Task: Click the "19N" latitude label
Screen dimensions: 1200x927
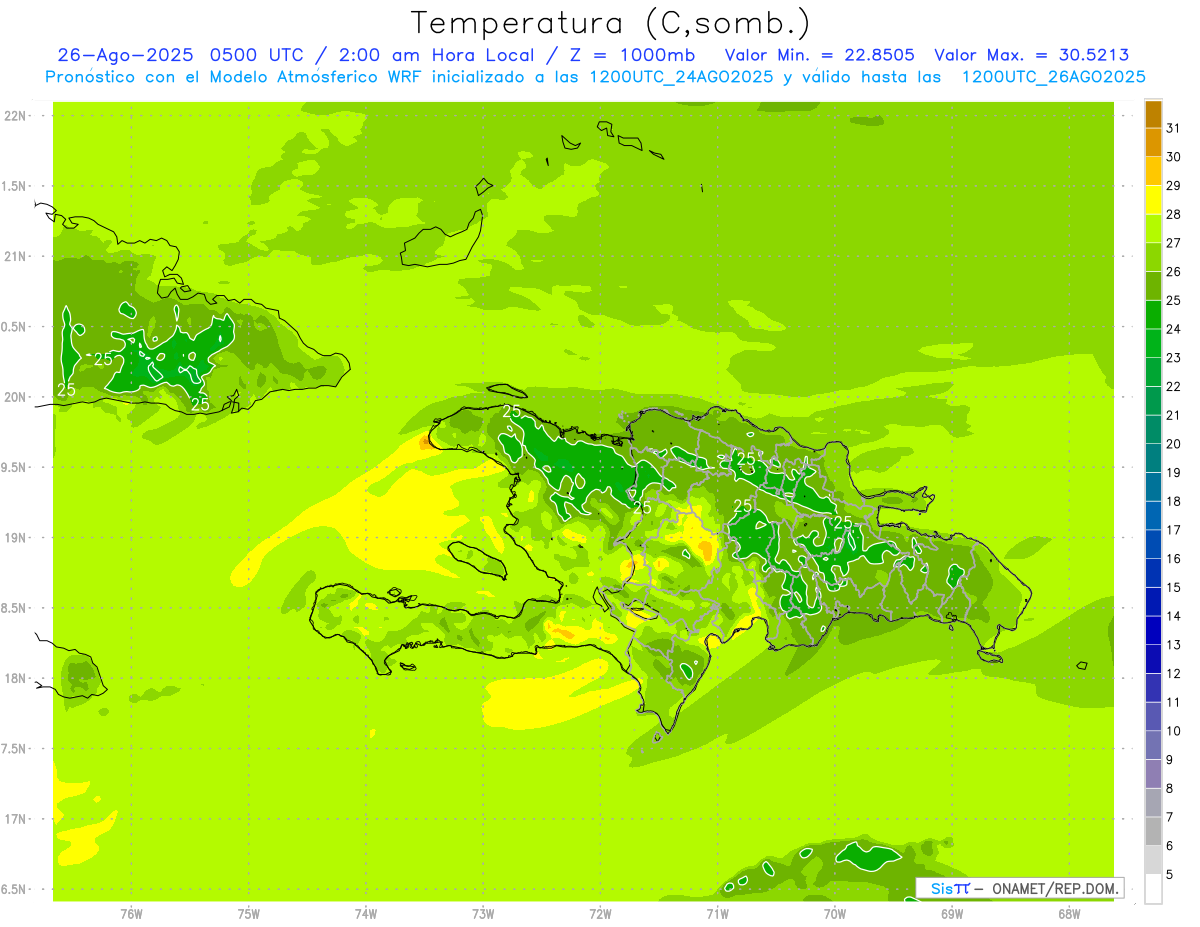Action: (16, 538)
